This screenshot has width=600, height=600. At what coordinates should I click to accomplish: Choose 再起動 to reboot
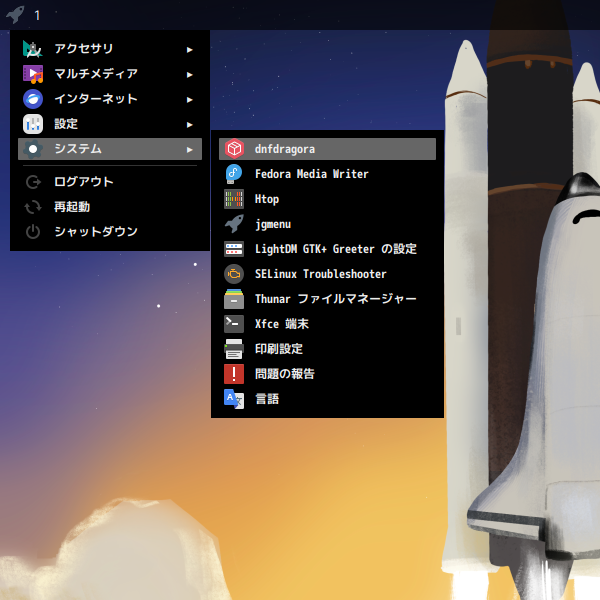coord(110,207)
